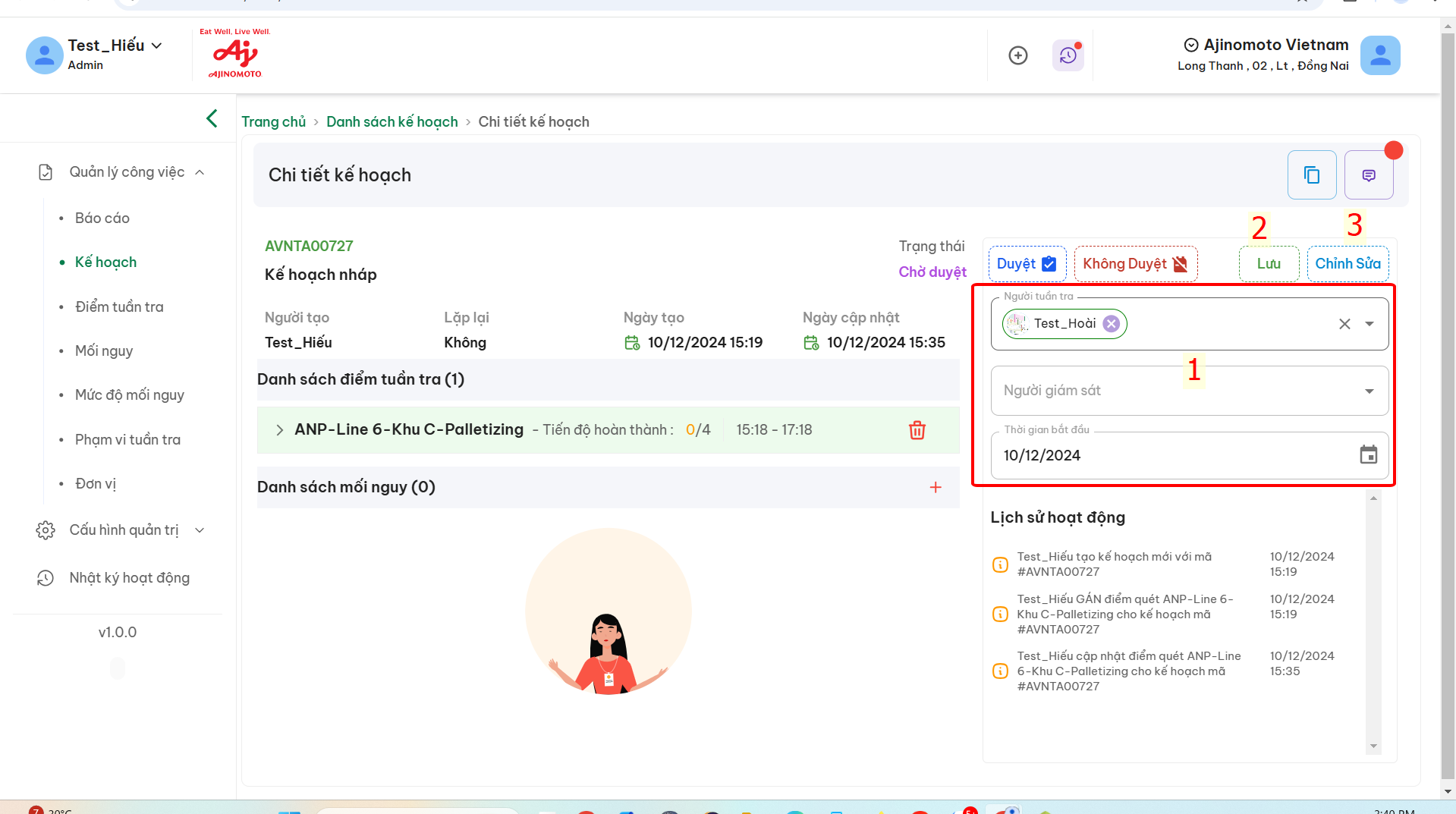This screenshot has height=814, width=1456.
Task: Go to Danh sách kế hoạch breadcrumb
Action: pyautogui.click(x=392, y=122)
